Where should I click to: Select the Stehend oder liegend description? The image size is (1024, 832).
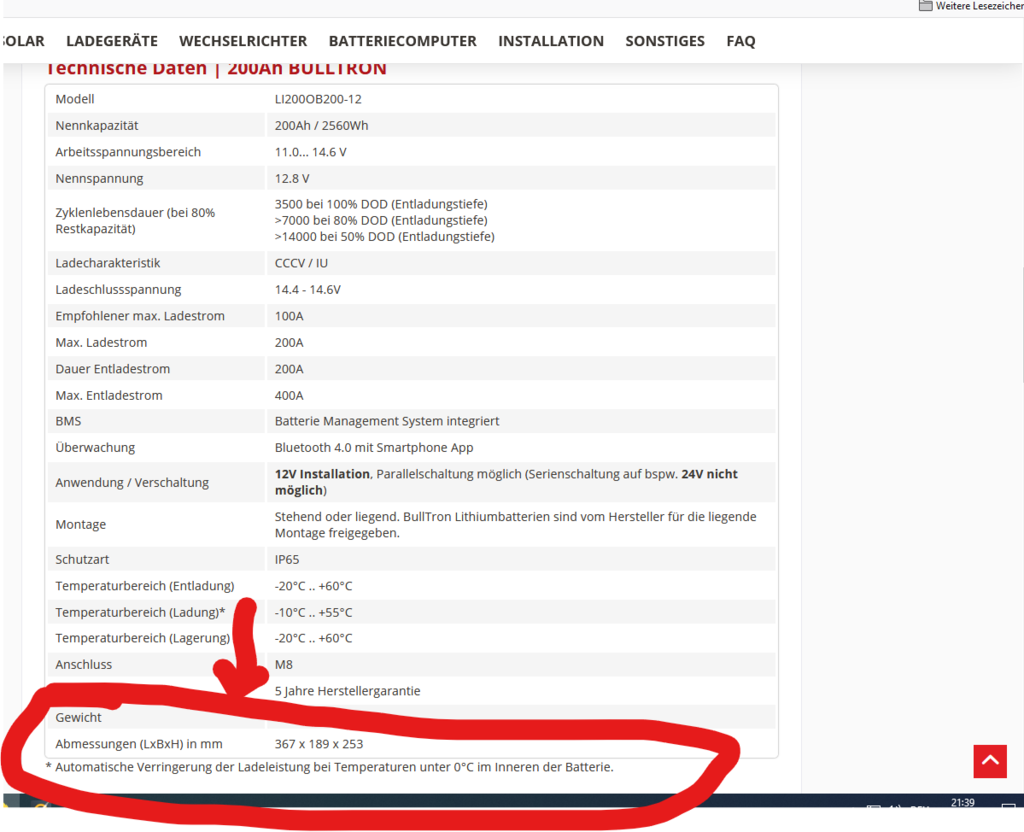click(x=515, y=524)
